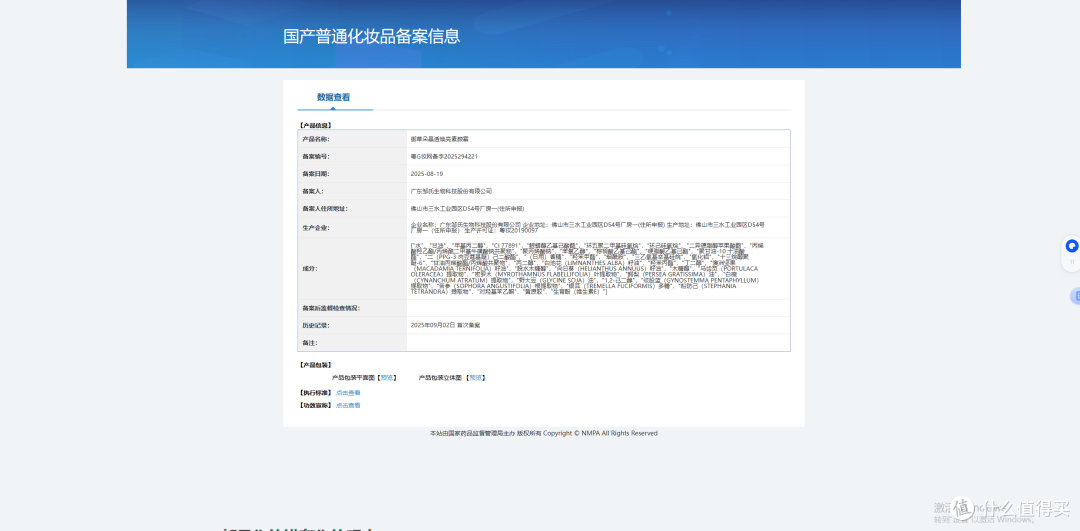The width and height of the screenshot is (1080, 531).
Task: Click the drag-handle dots on floating widget
Action: click(x=1072, y=262)
